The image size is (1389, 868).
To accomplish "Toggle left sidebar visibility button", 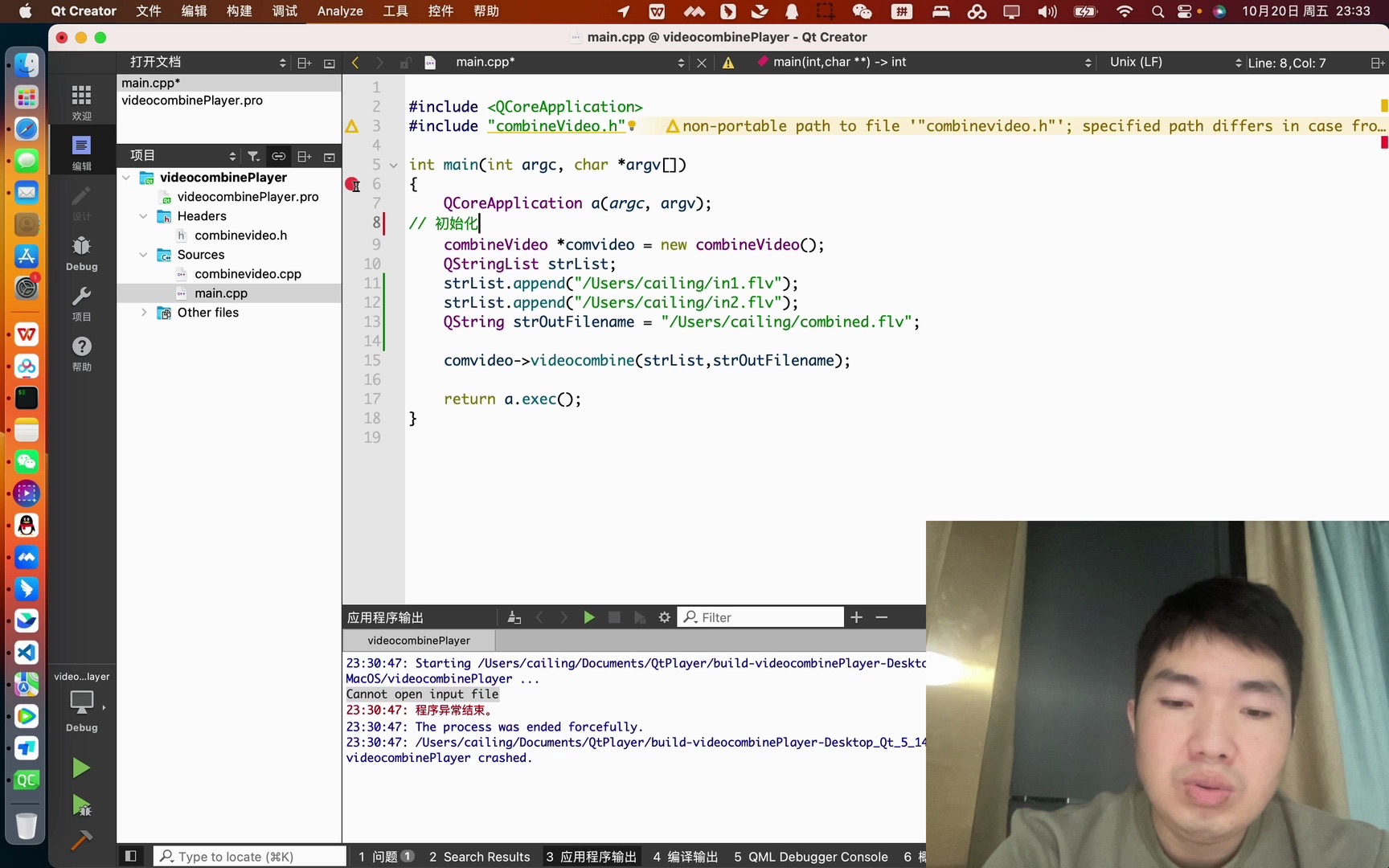I will (131, 856).
